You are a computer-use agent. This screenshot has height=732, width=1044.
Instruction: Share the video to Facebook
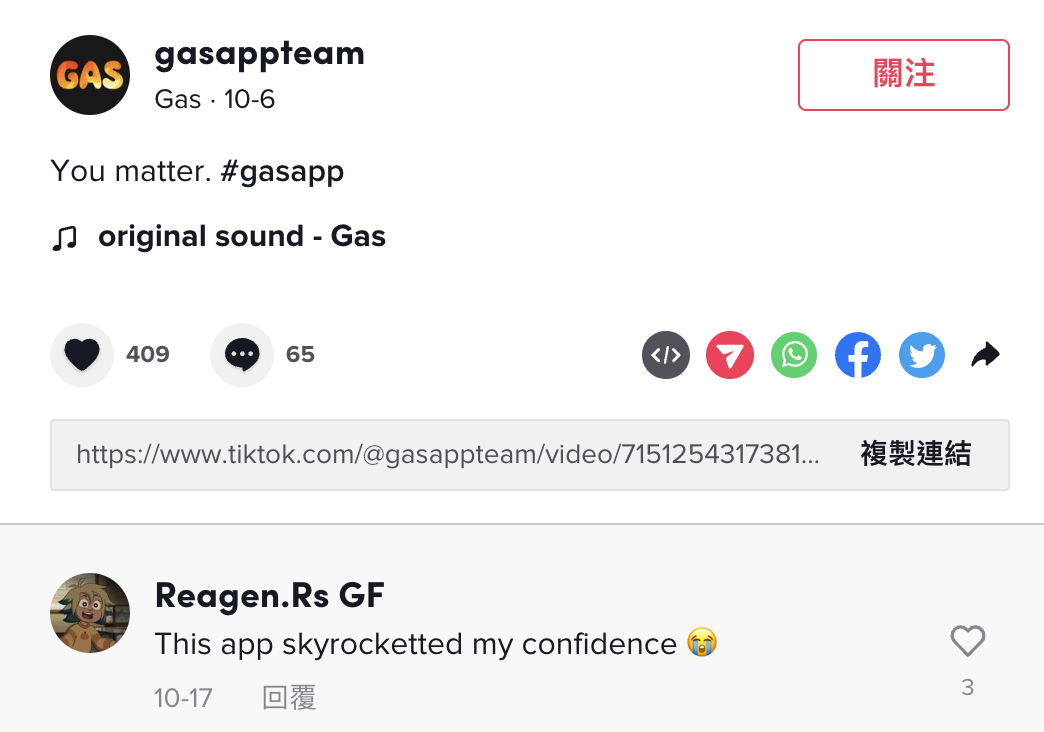click(x=858, y=355)
